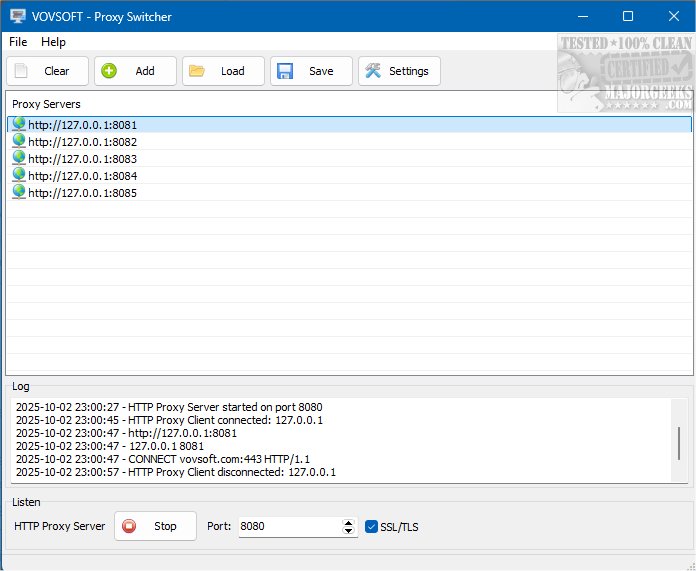
Task: Open the File menu
Action: (18, 42)
